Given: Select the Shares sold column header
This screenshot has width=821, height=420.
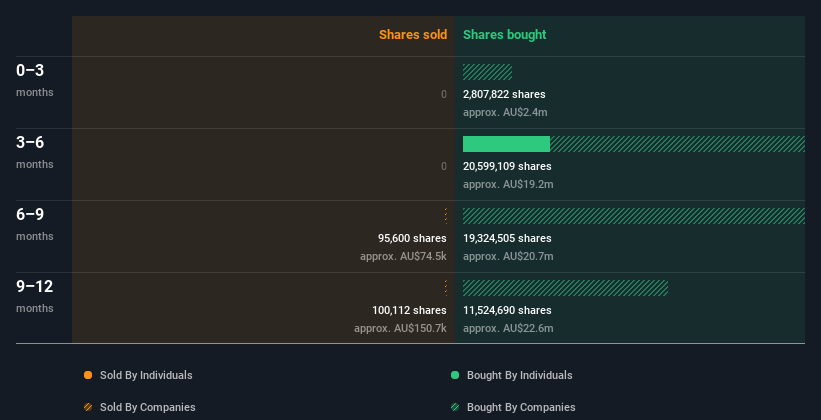Looking at the screenshot, I should click(x=413, y=35).
